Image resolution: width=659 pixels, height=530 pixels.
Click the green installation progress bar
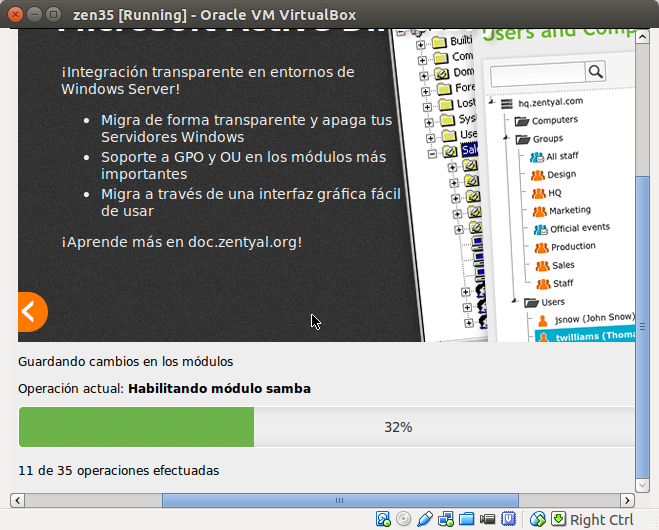pyautogui.click(x=136, y=427)
